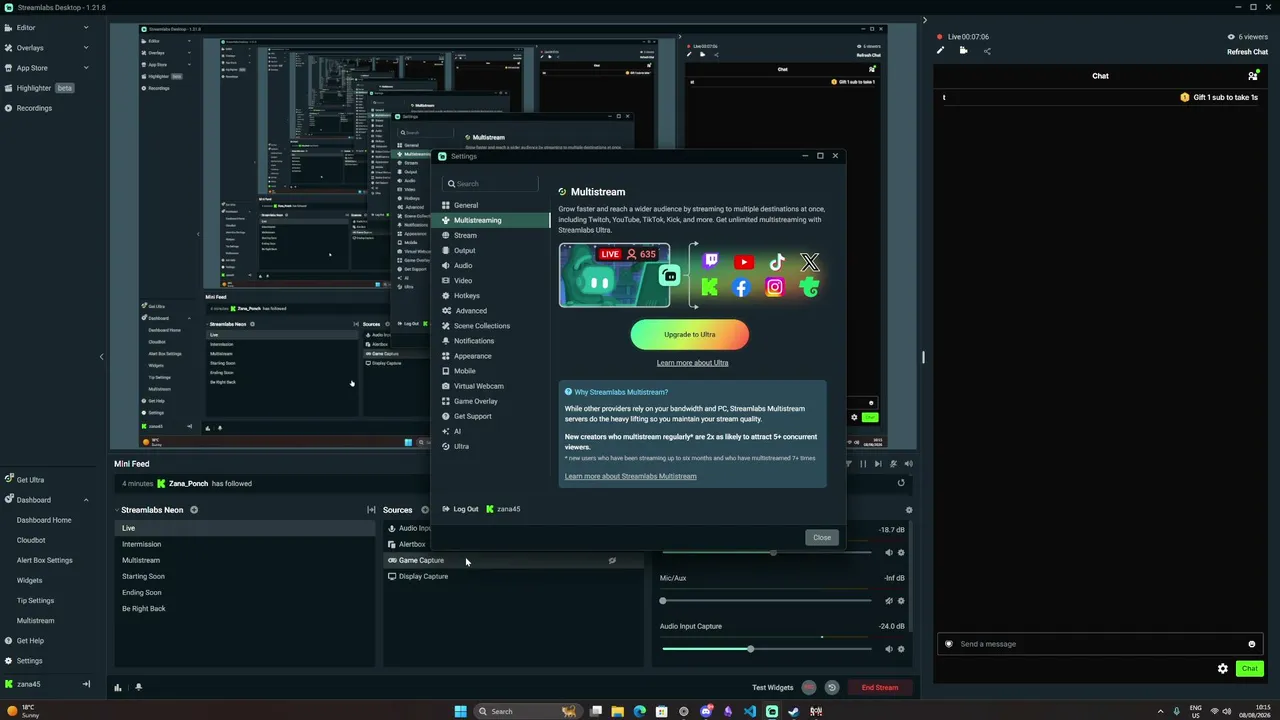
Task: Start the replay buffer icon
Action: pyautogui.click(x=831, y=688)
